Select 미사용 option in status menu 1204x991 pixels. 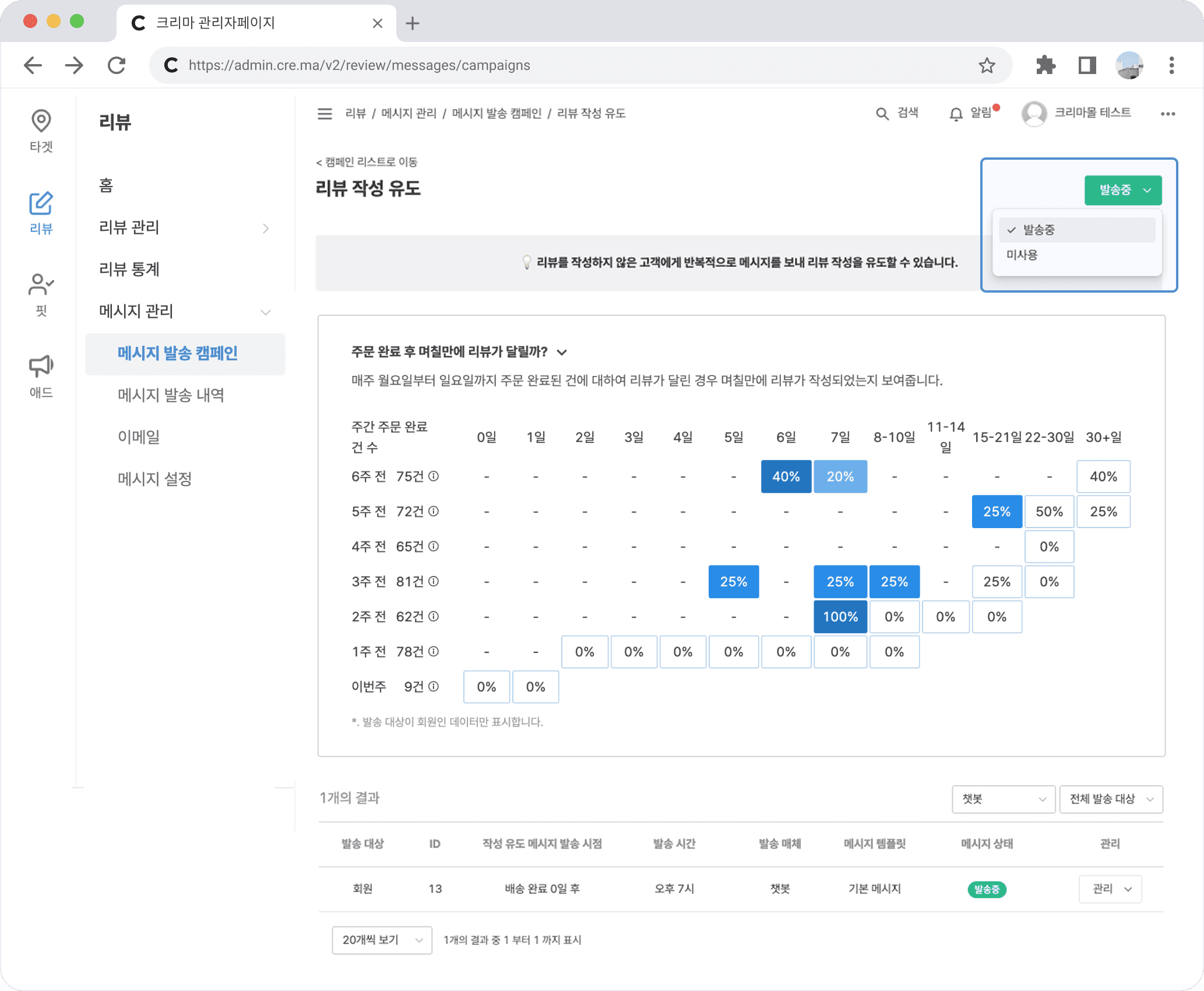pos(1022,255)
